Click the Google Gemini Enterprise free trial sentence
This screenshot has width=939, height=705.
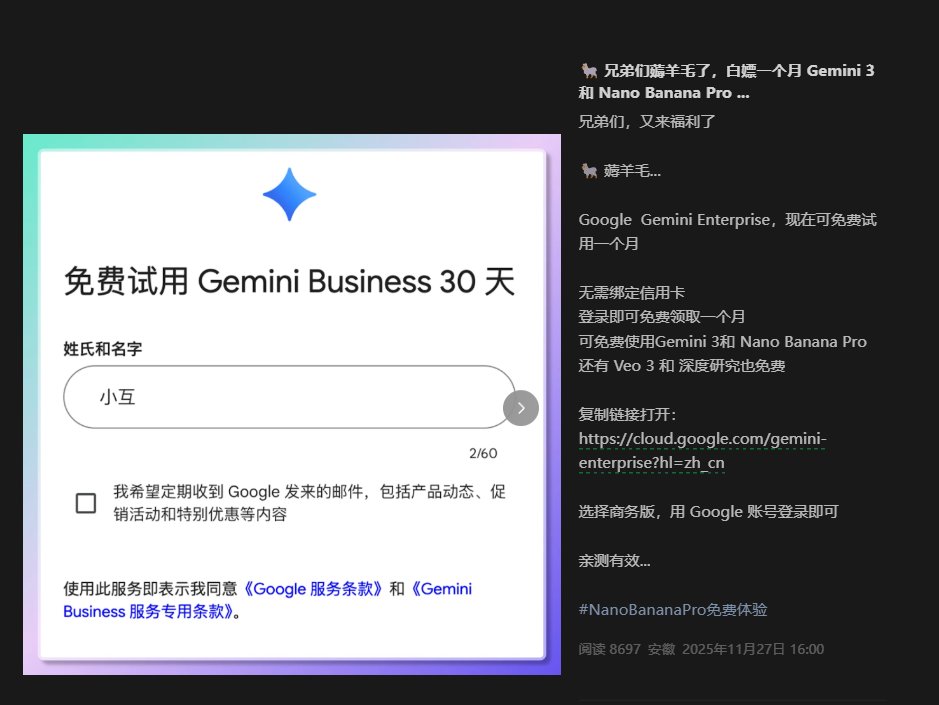727,231
